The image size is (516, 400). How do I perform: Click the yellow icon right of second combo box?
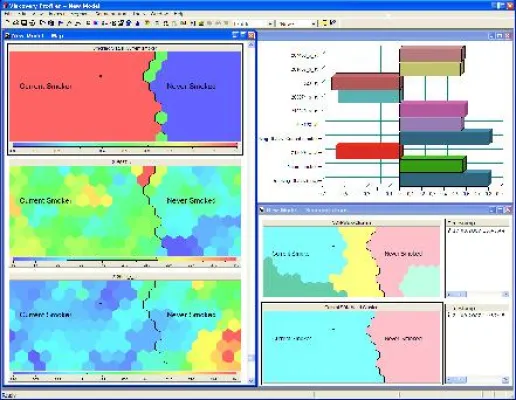click(324, 23)
